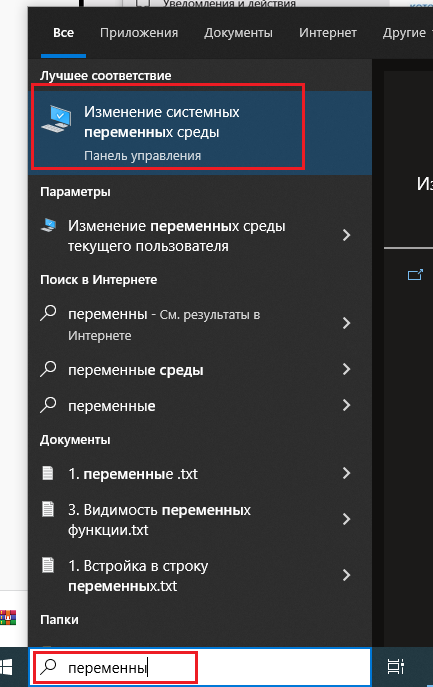433x687 pixels.
Task: Expand arrow for 'переменные среды' web suggestion
Action: 346,369
